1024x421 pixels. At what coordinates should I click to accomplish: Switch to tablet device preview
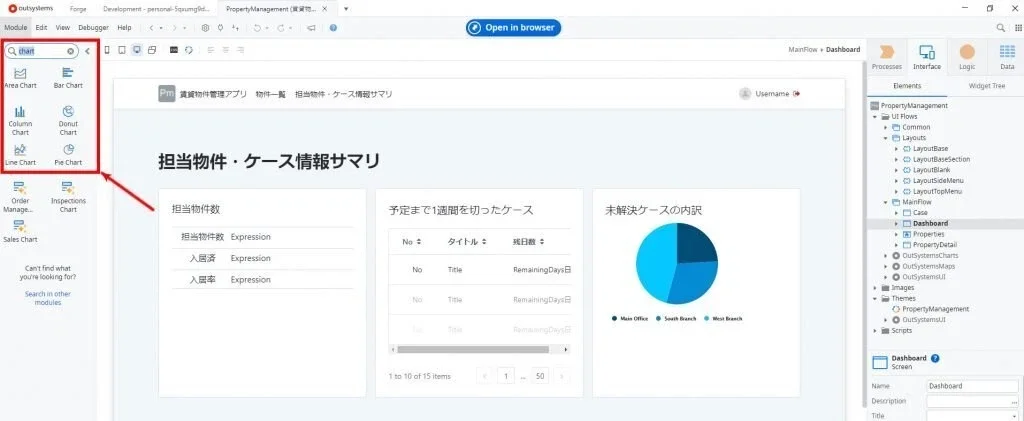[121, 49]
